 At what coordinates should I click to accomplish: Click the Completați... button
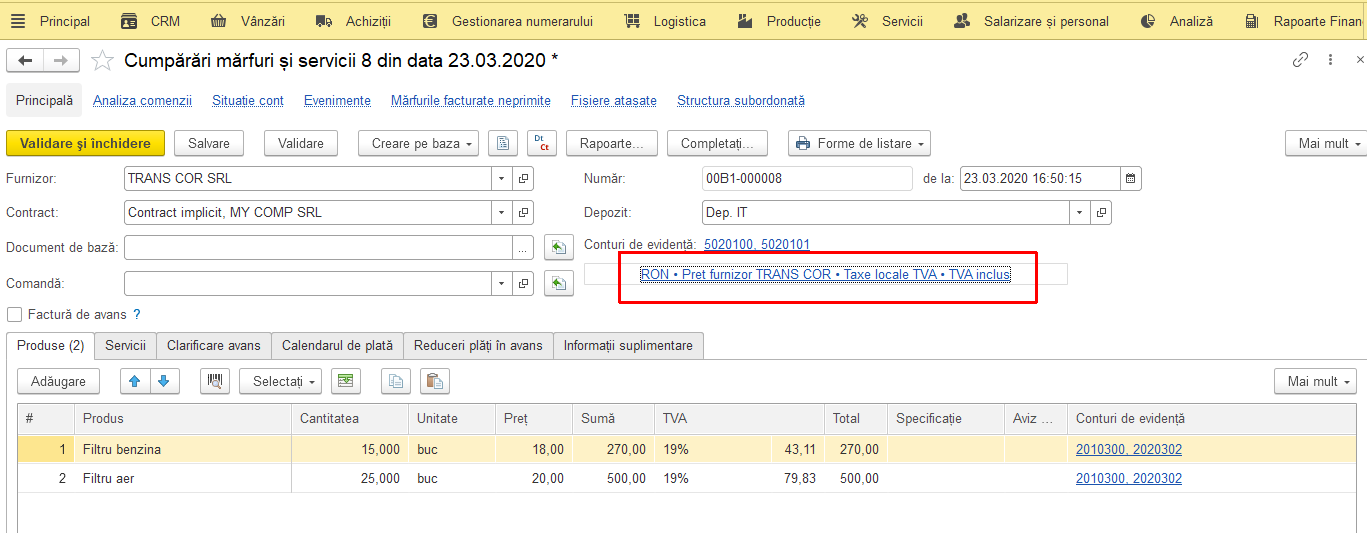tap(717, 143)
